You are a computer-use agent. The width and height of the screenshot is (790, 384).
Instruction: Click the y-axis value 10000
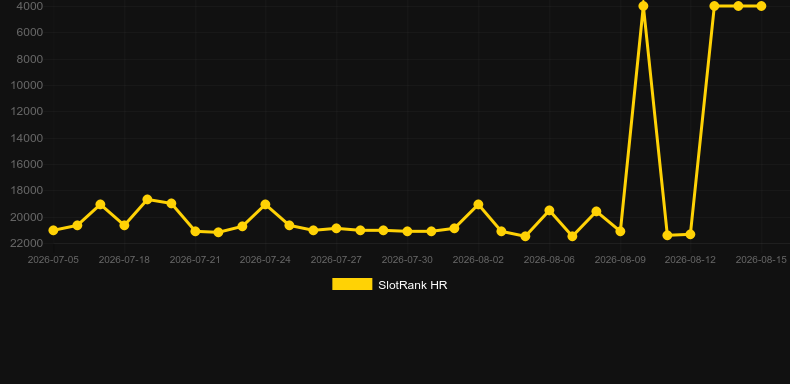pos(27,85)
